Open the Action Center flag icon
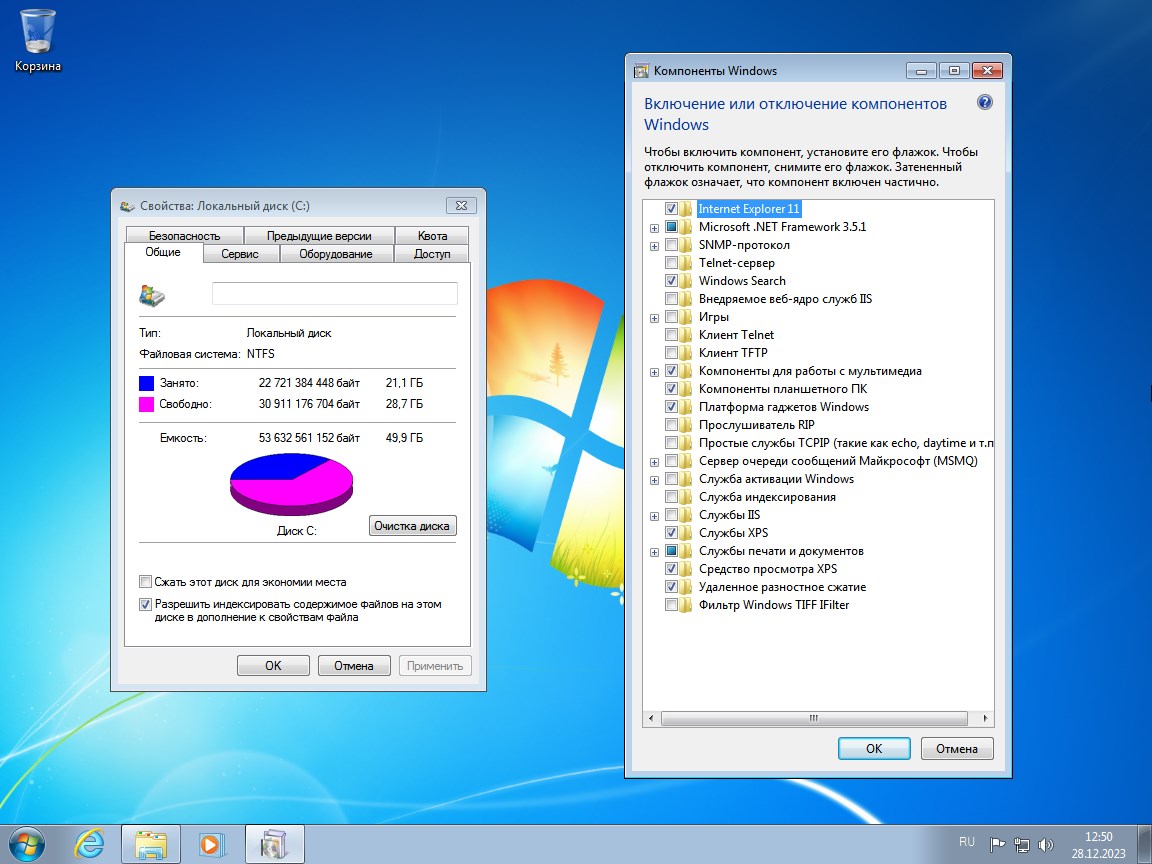Screen dimensions: 1152x864 [x=997, y=843]
